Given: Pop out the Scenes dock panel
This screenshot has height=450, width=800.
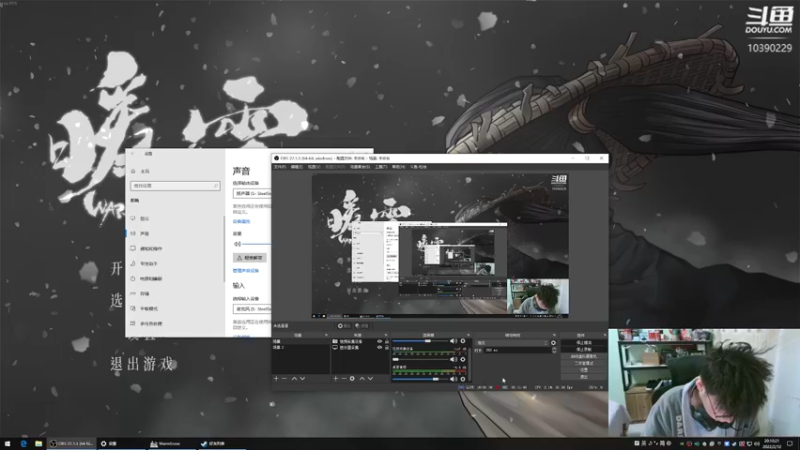Looking at the screenshot, I should pyautogui.click(x=326, y=335).
